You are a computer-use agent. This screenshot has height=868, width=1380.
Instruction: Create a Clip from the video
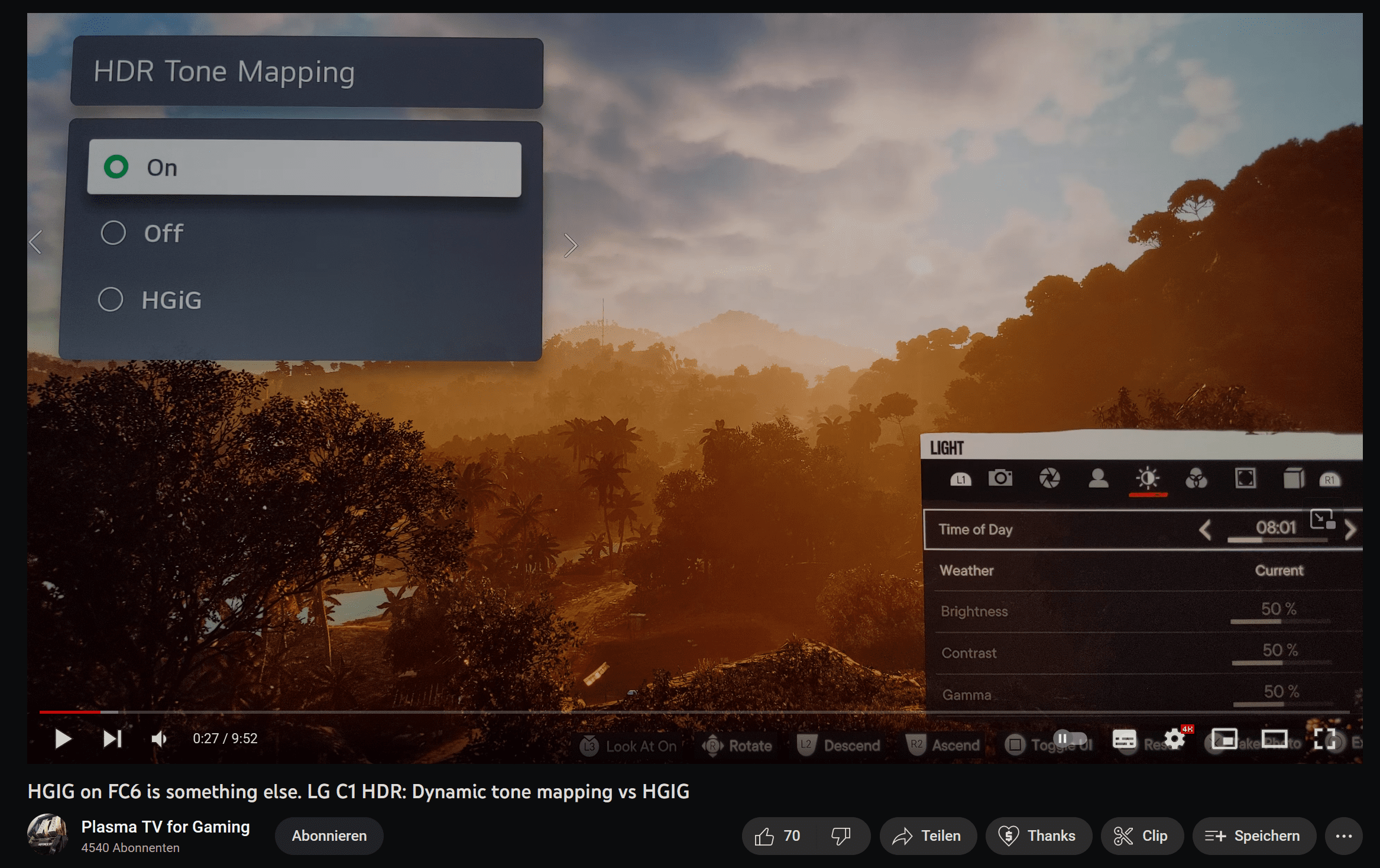tap(1141, 835)
